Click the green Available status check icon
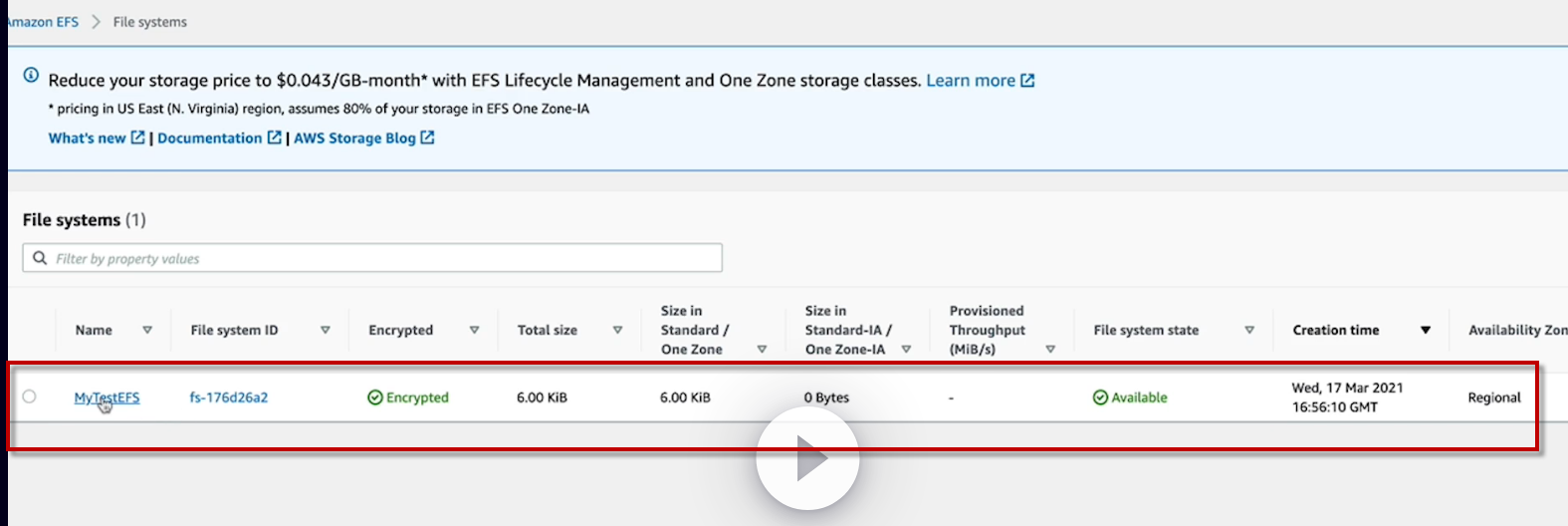Image resolution: width=1568 pixels, height=526 pixels. tap(1100, 397)
